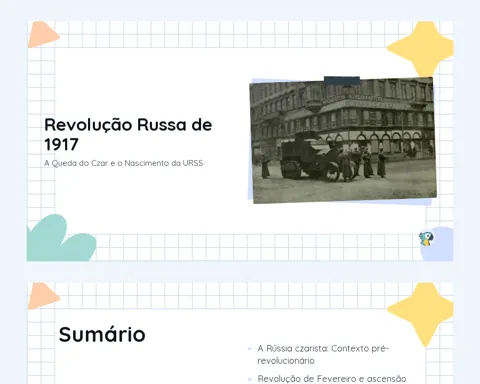Select the yellow star shape on Sumário slide
Viewport: 480px width, 384px height.
click(x=421, y=313)
